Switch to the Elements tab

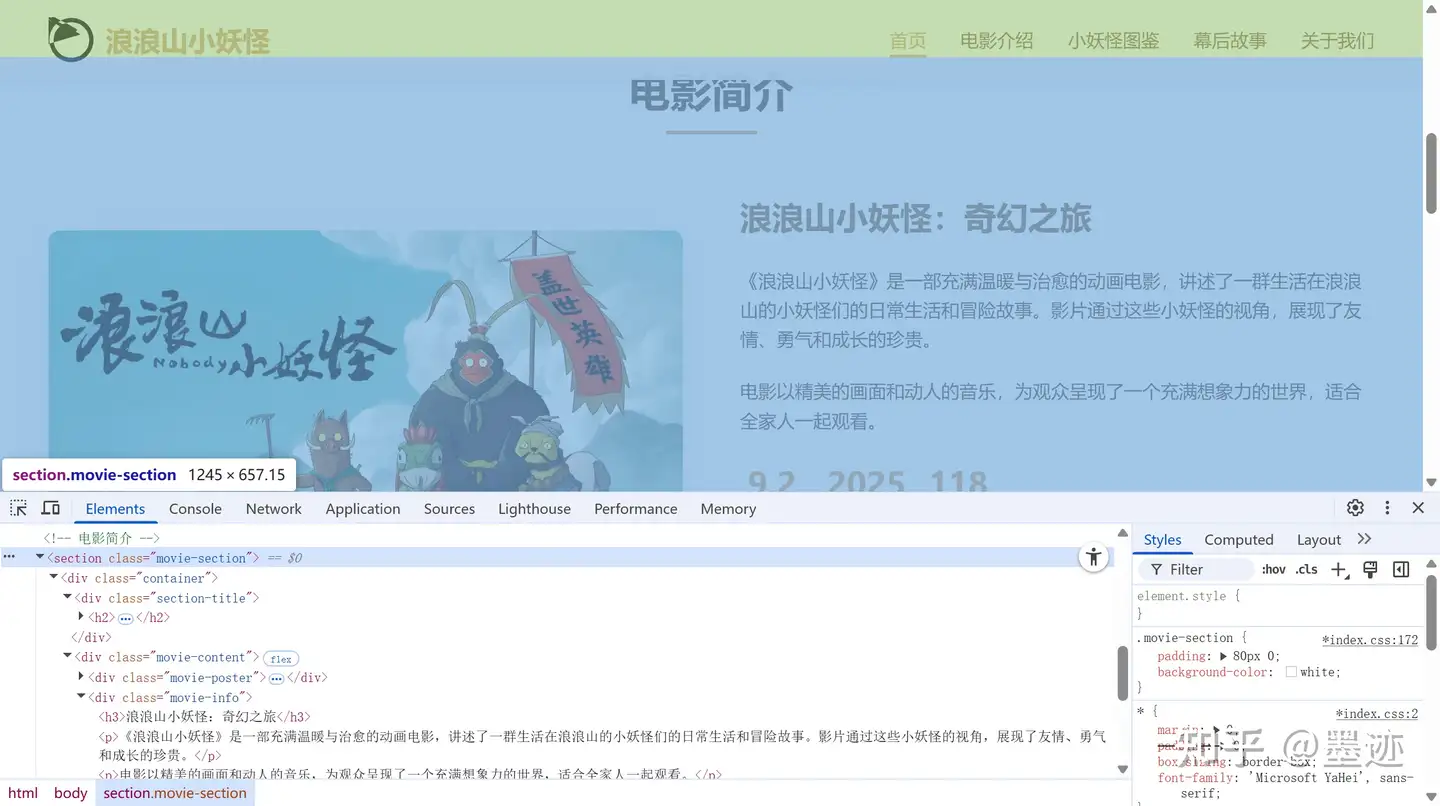click(115, 508)
